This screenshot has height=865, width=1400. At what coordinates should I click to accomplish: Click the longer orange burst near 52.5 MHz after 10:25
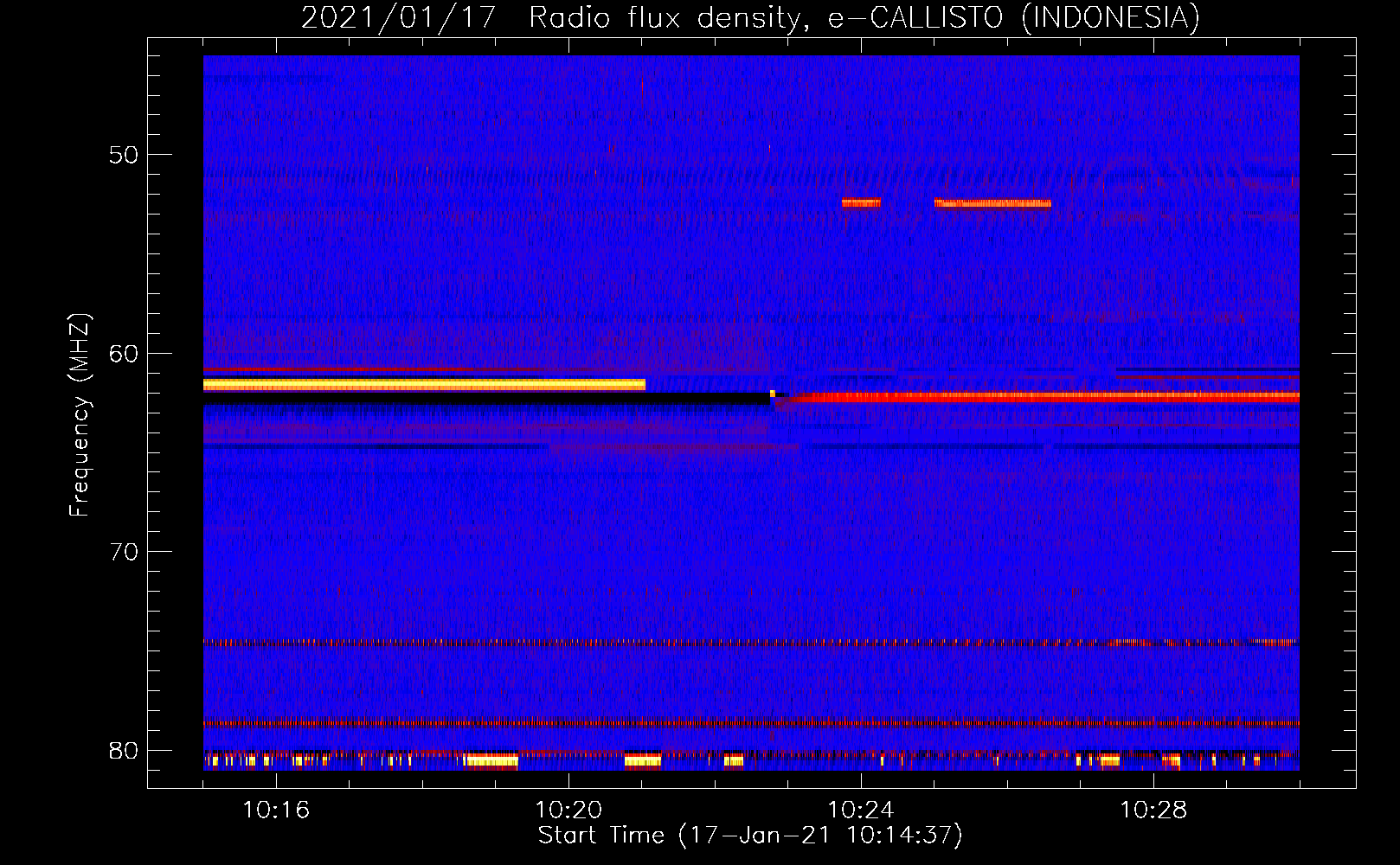coord(992,203)
